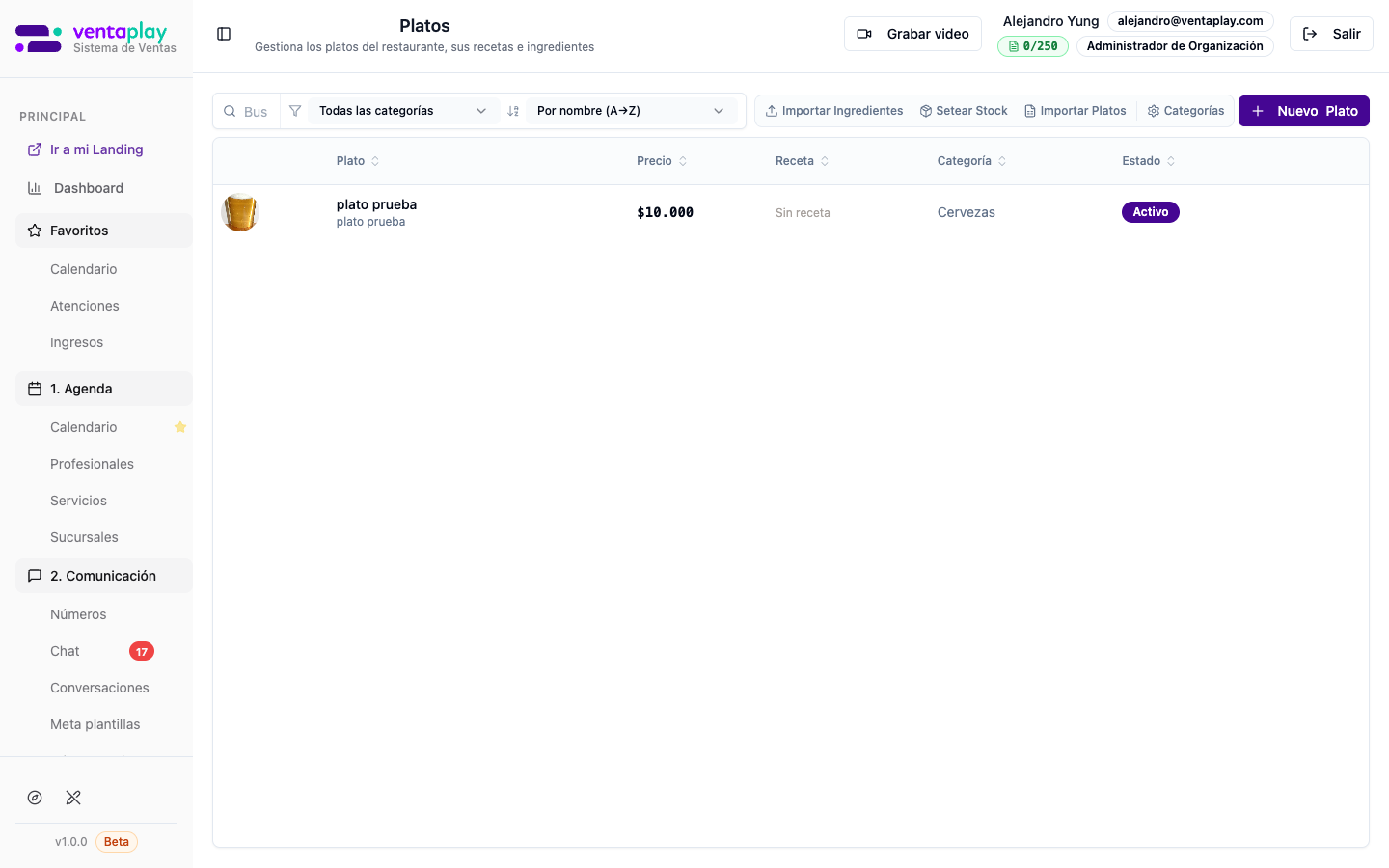Click the Nuevo Plato button

tap(1303, 111)
